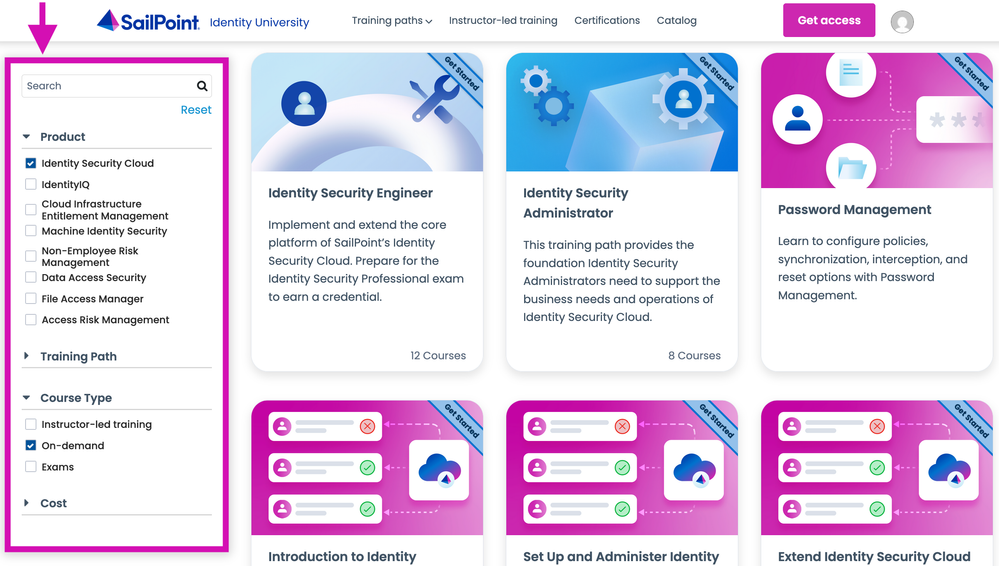Open the user profile avatar icon
The image size is (999, 566).
(x=902, y=22)
